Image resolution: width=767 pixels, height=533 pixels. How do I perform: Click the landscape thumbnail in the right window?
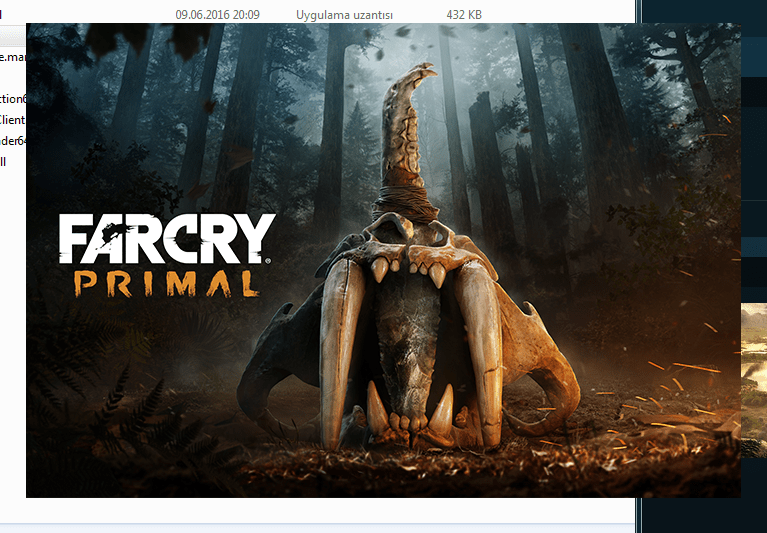[x=754, y=380]
